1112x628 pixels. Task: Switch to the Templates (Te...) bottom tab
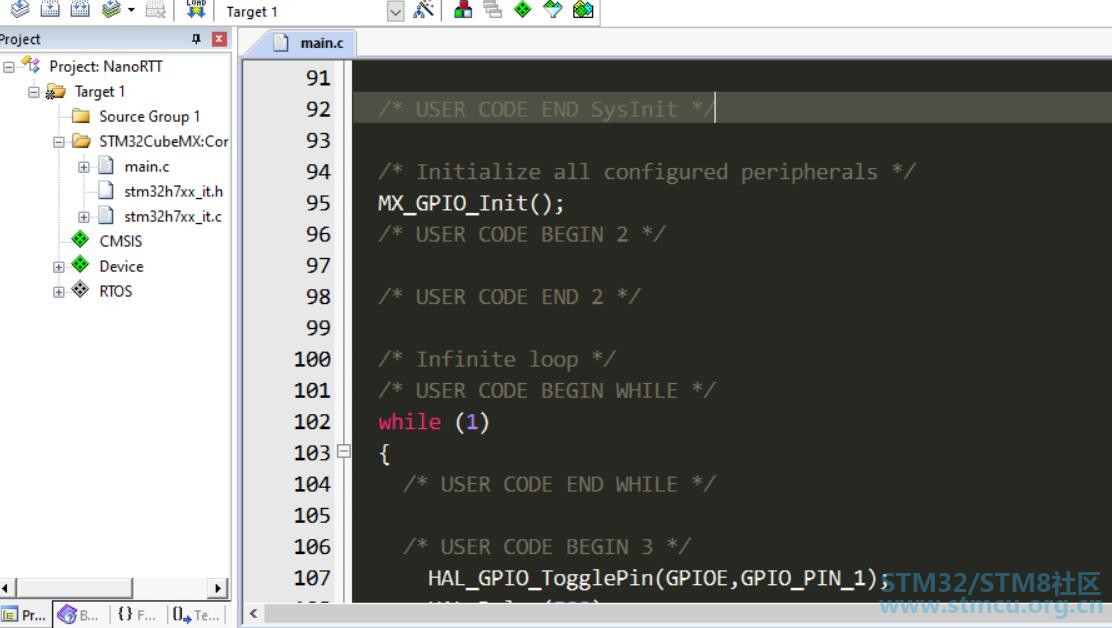[196, 615]
